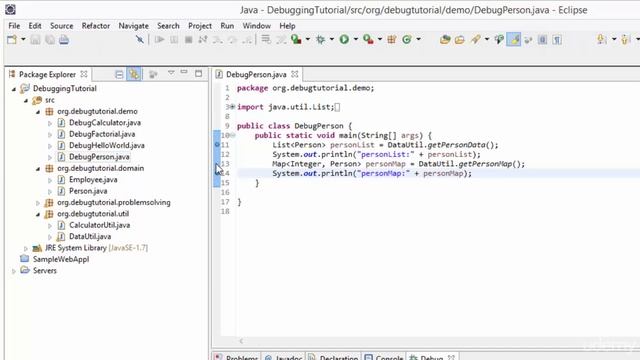The width and height of the screenshot is (640, 360).
Task: Open the Refactor menu
Action: [x=96, y=26]
